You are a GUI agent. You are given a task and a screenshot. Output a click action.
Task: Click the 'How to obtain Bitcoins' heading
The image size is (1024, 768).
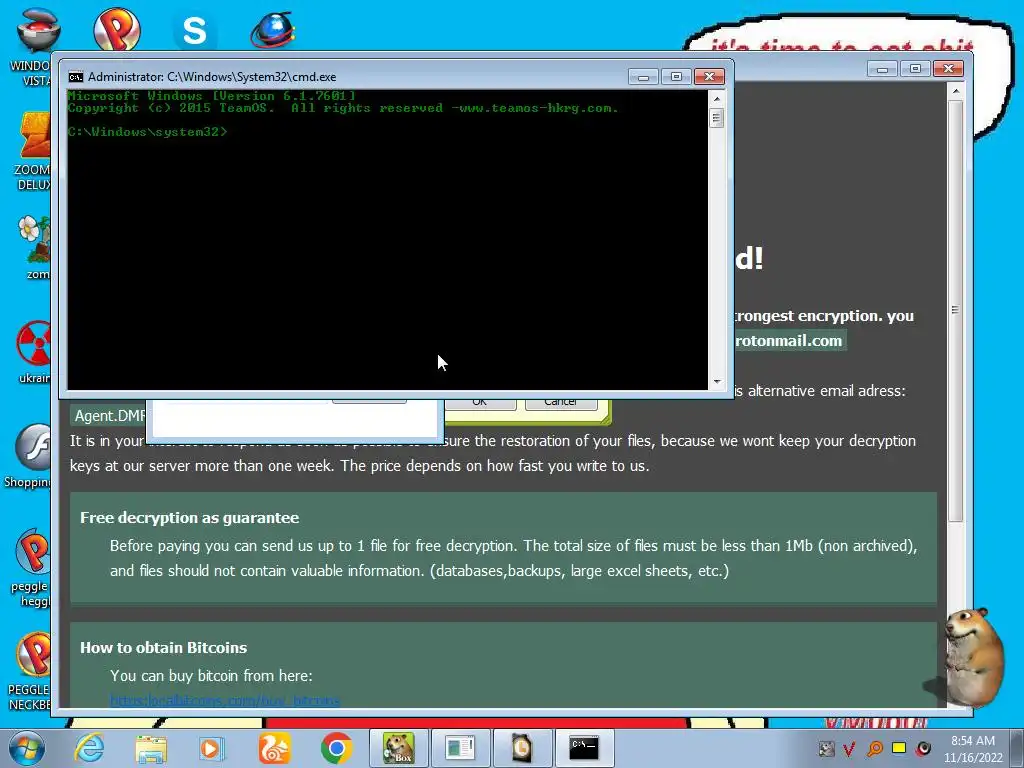pyautogui.click(x=163, y=648)
